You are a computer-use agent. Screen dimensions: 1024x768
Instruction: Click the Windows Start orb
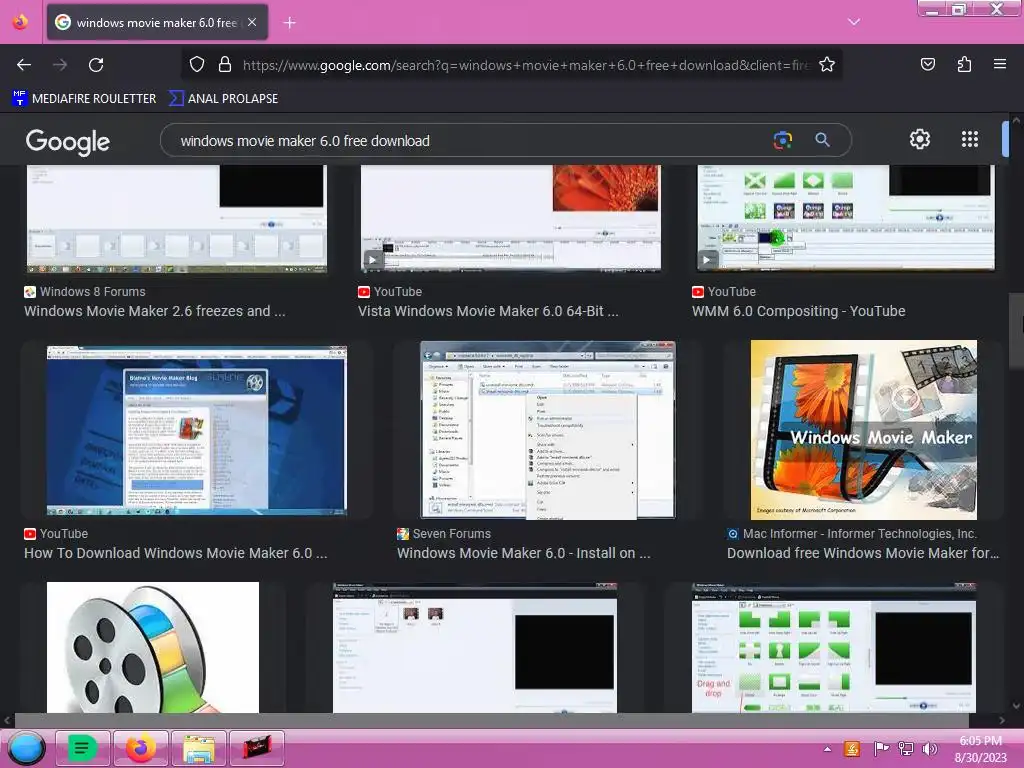26,748
